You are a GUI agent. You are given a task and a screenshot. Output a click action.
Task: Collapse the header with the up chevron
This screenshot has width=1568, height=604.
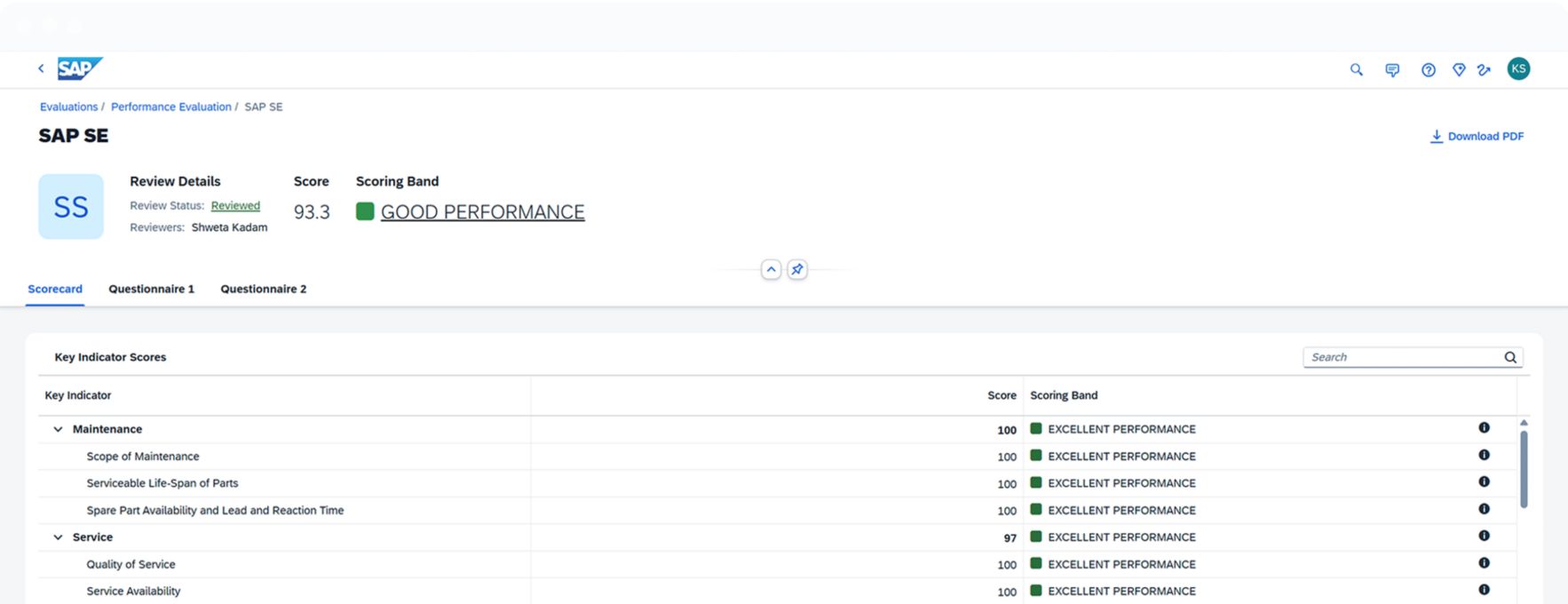[771, 269]
